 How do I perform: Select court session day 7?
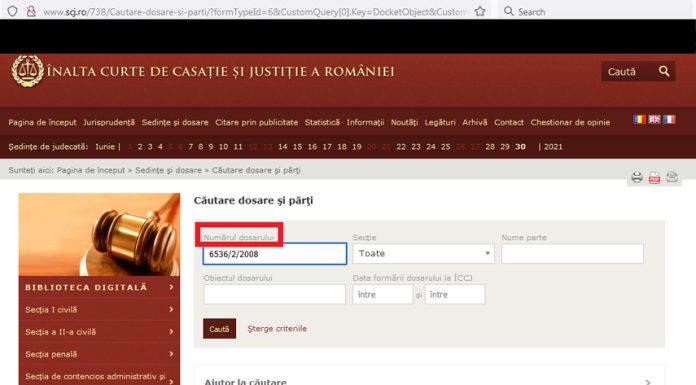pos(190,147)
